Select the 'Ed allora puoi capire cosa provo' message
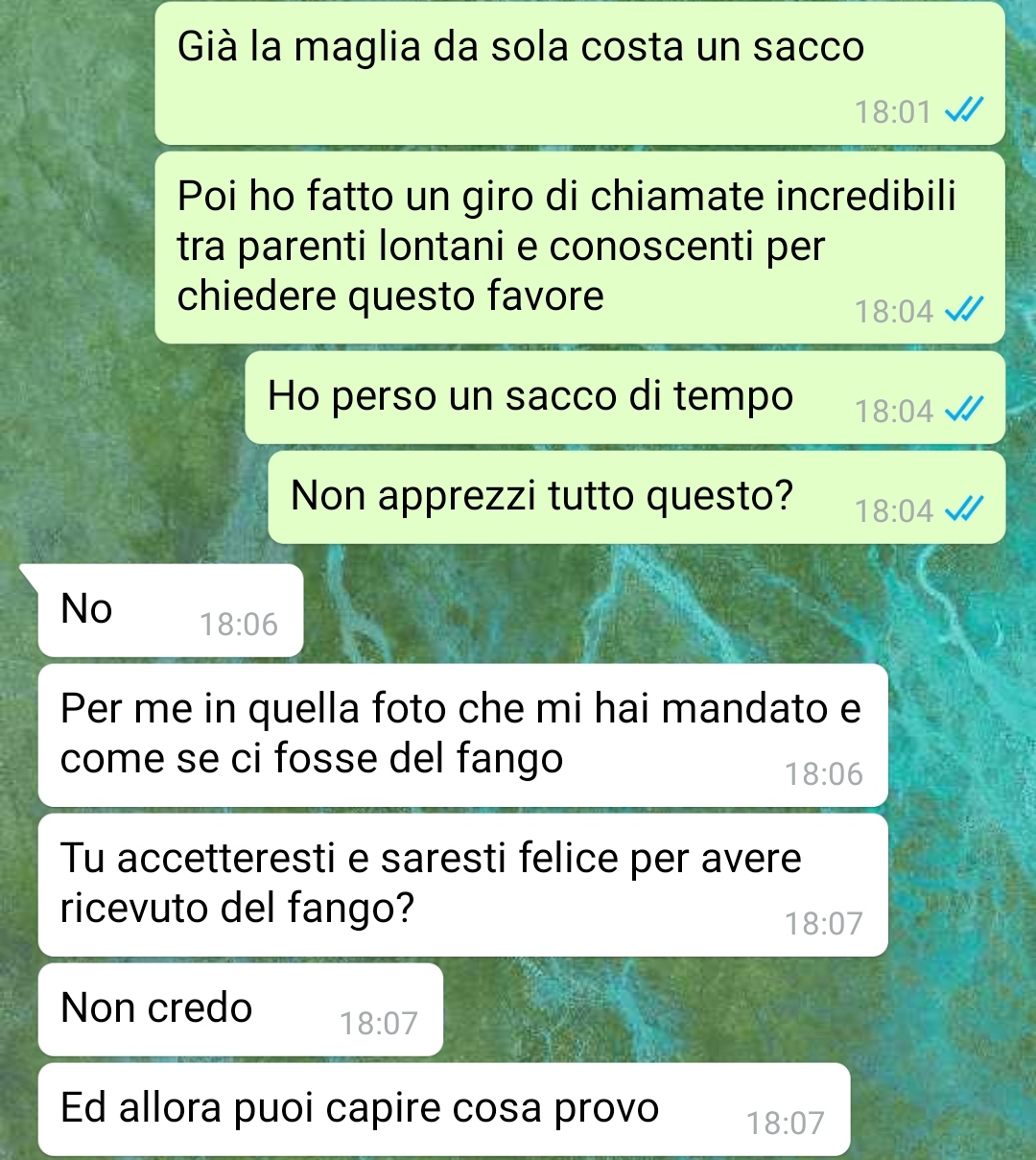Viewport: 1036px width, 1160px height. 444,1109
